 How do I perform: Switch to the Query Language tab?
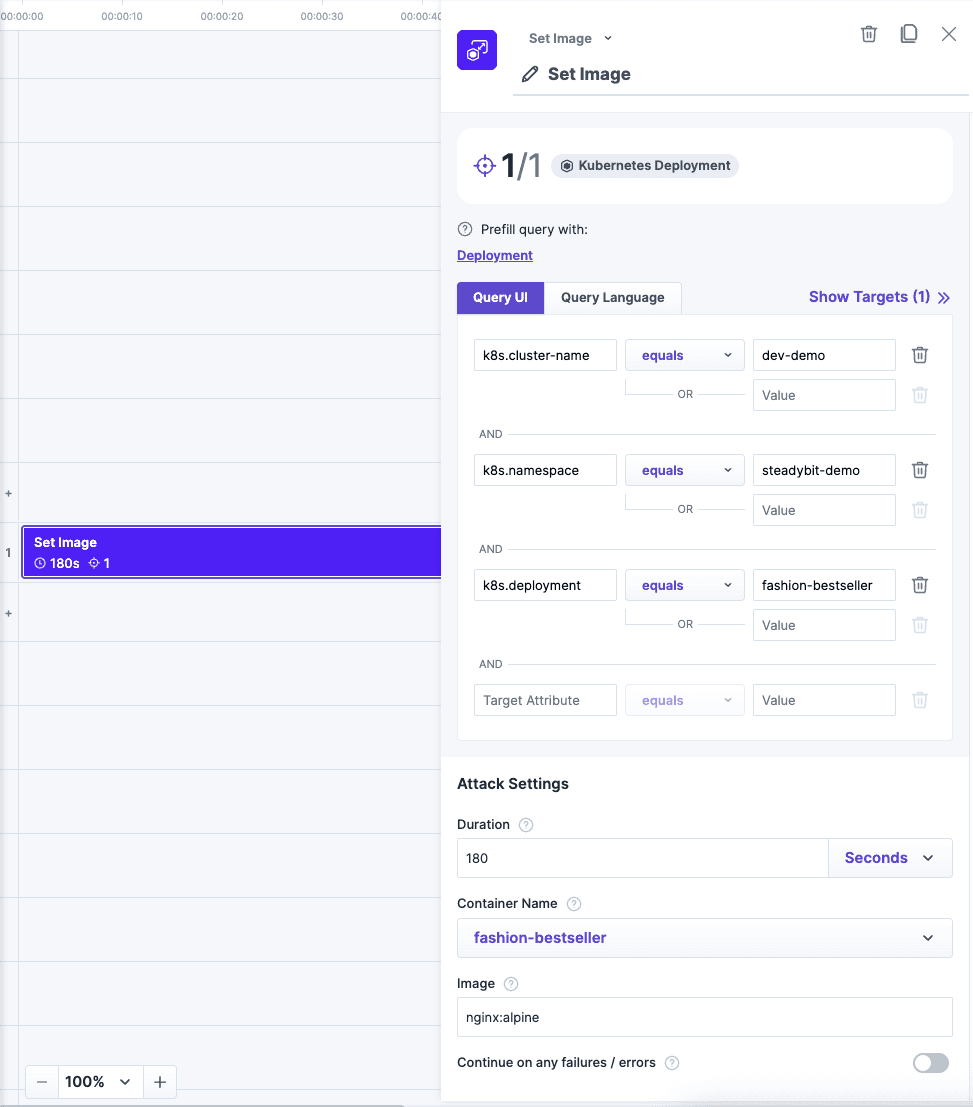point(612,297)
